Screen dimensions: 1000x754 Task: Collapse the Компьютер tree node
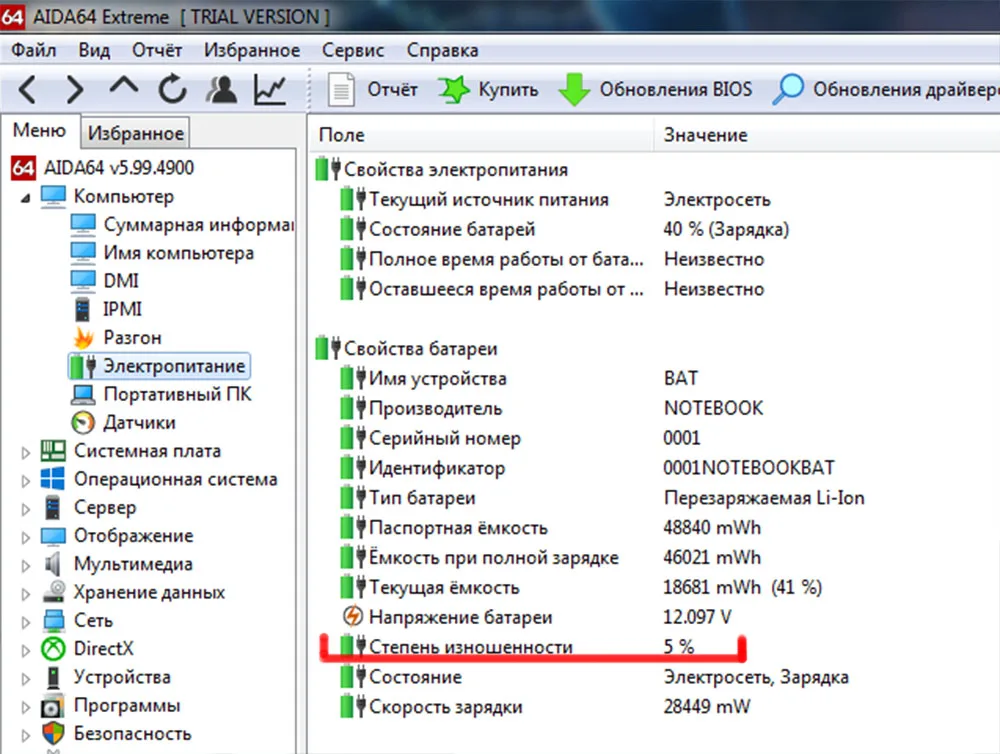26,198
